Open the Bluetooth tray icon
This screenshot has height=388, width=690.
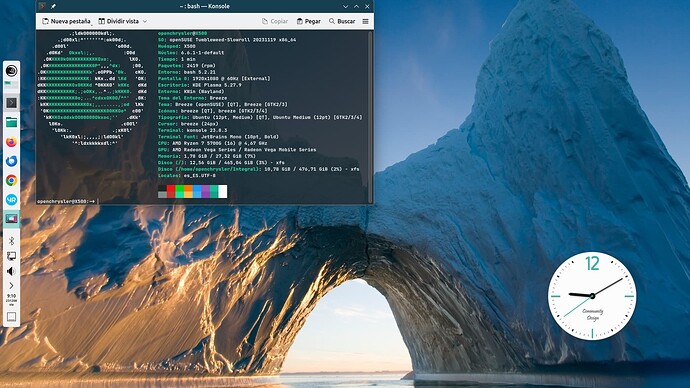11,241
